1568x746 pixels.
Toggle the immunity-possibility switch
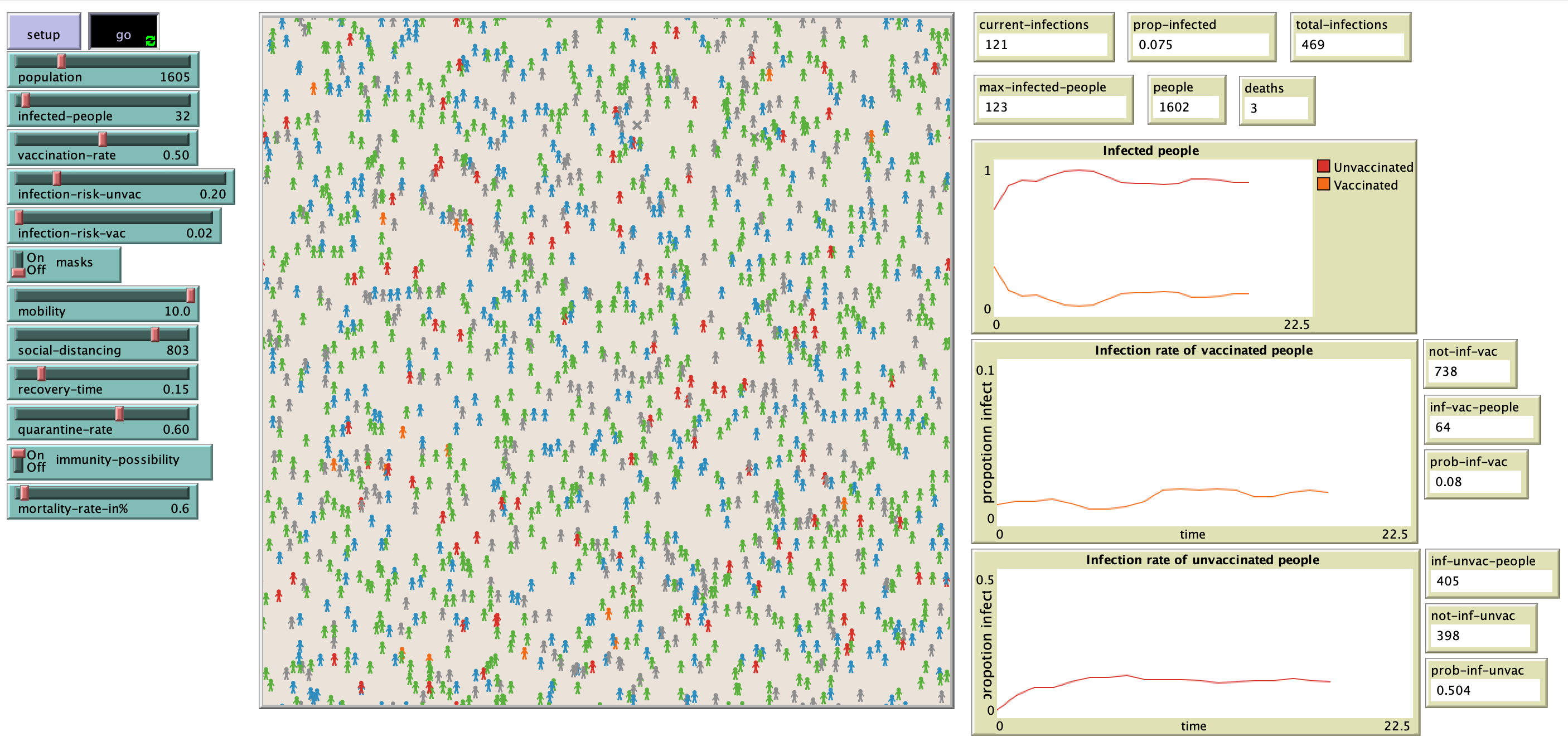click(x=20, y=461)
